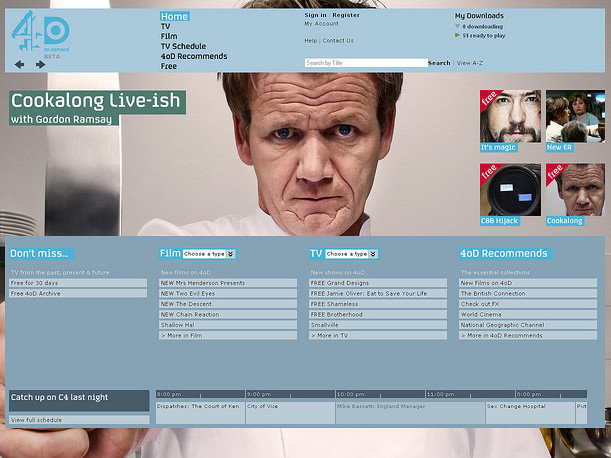The image size is (611, 458).
Task: Click the 9:00 pm timeline marker
Action: [259, 394]
